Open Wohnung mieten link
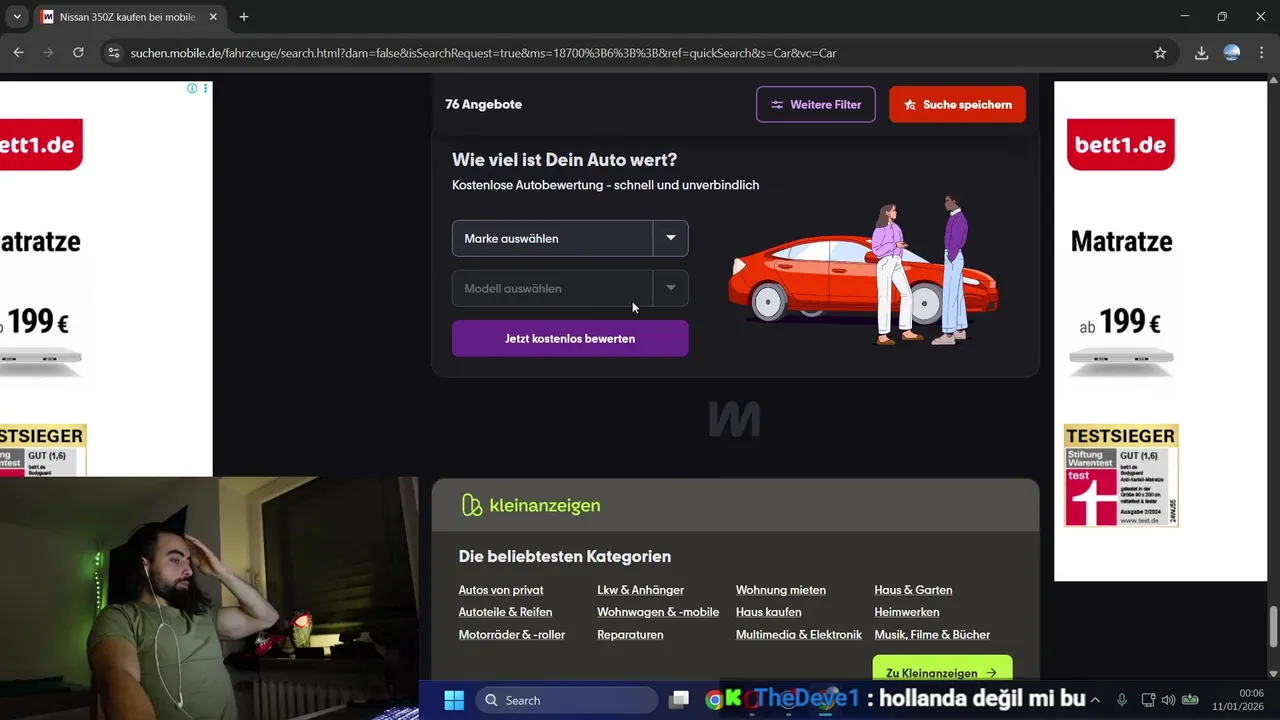Screen dimensions: 1280x720 pyautogui.click(x=781, y=590)
